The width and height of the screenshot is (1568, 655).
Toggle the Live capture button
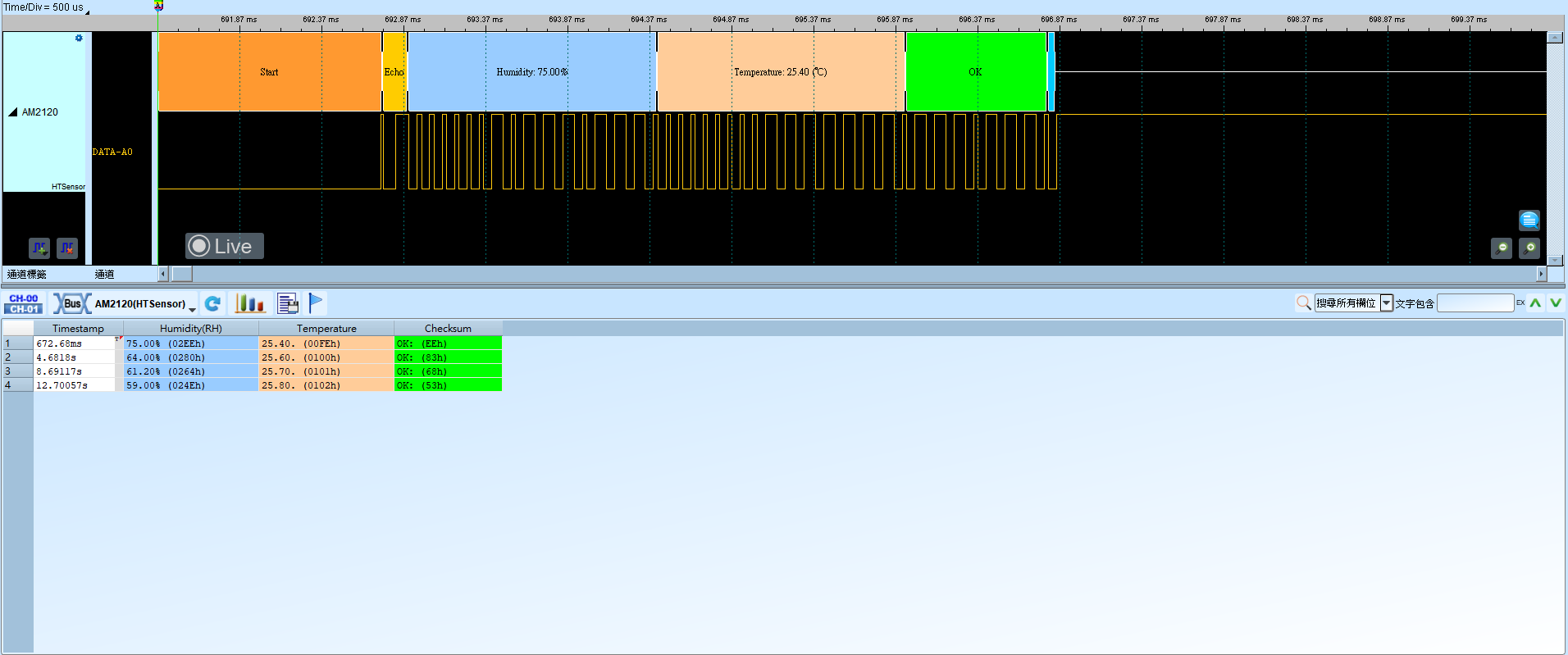[x=224, y=246]
